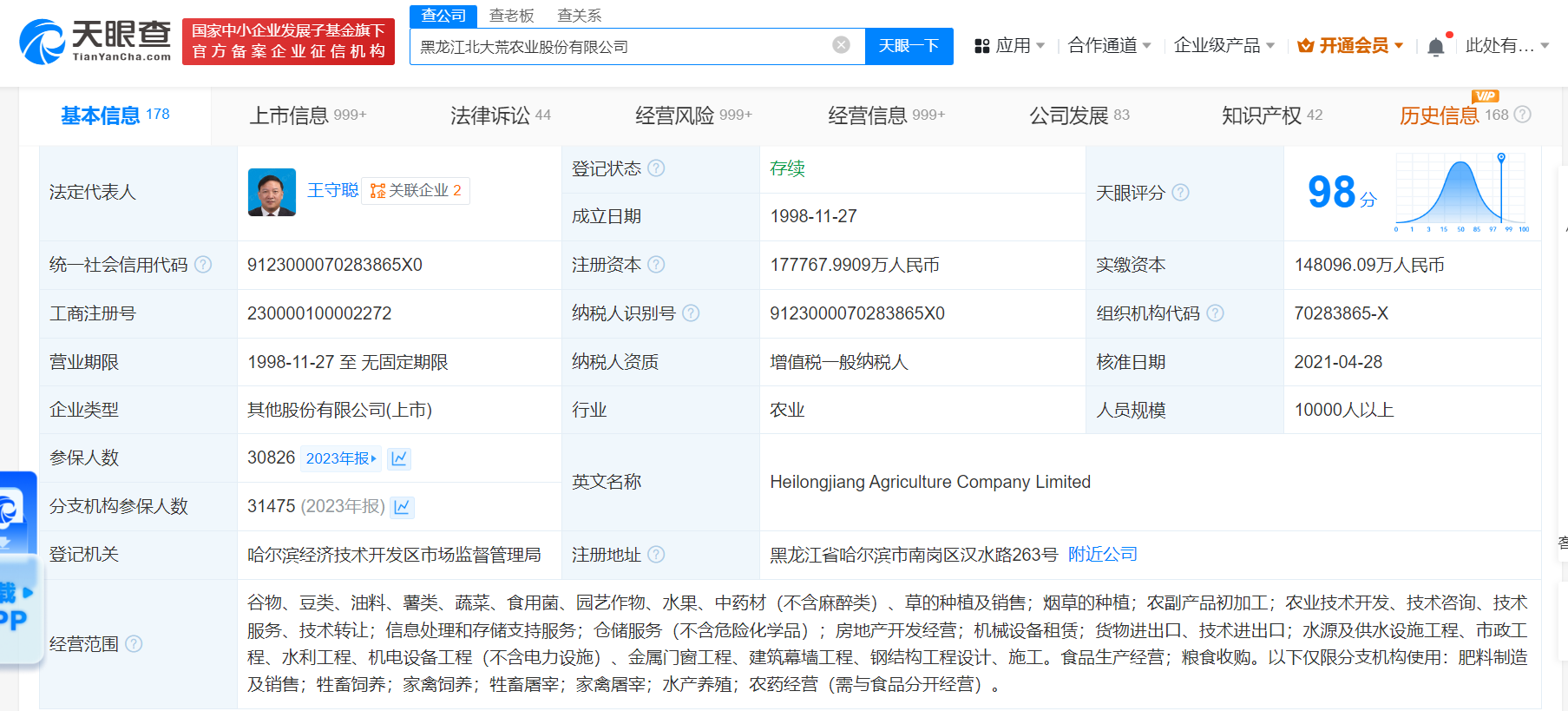The width and height of the screenshot is (1568, 711).
Task: Click the paid-in capital 148096.09万人民币
Action: (1369, 265)
